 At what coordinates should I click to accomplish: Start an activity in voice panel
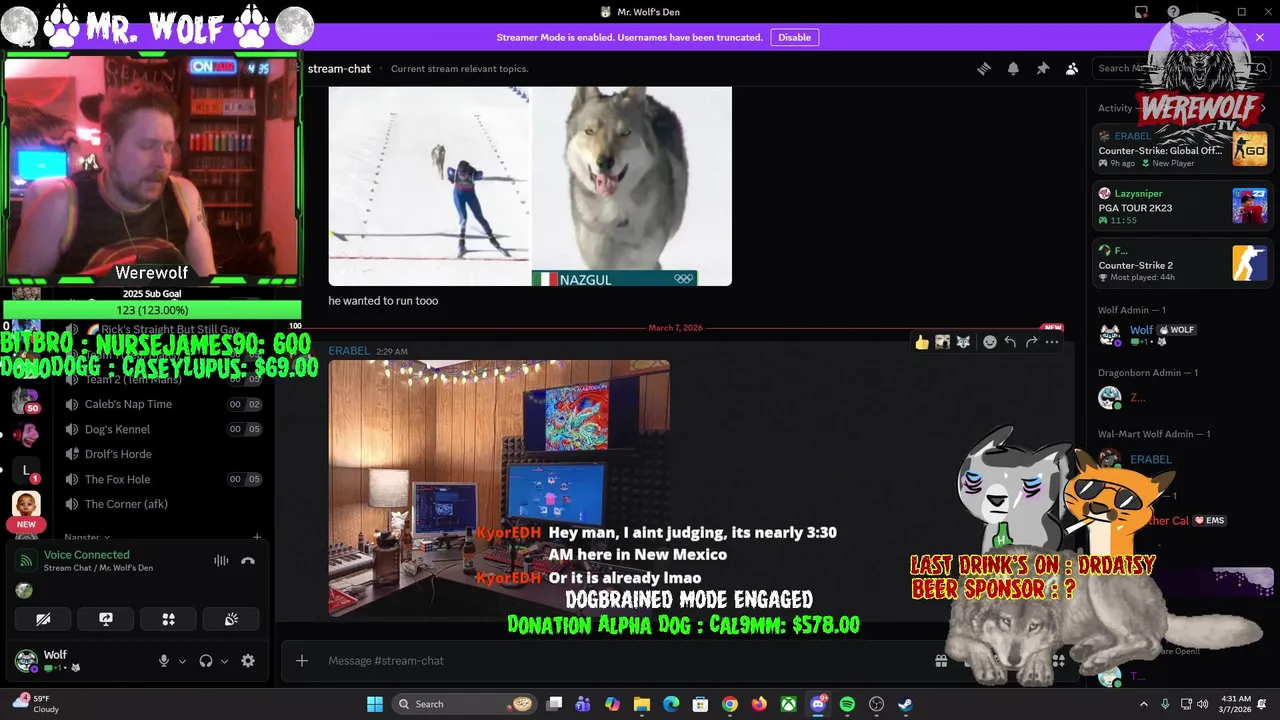[x=169, y=619]
